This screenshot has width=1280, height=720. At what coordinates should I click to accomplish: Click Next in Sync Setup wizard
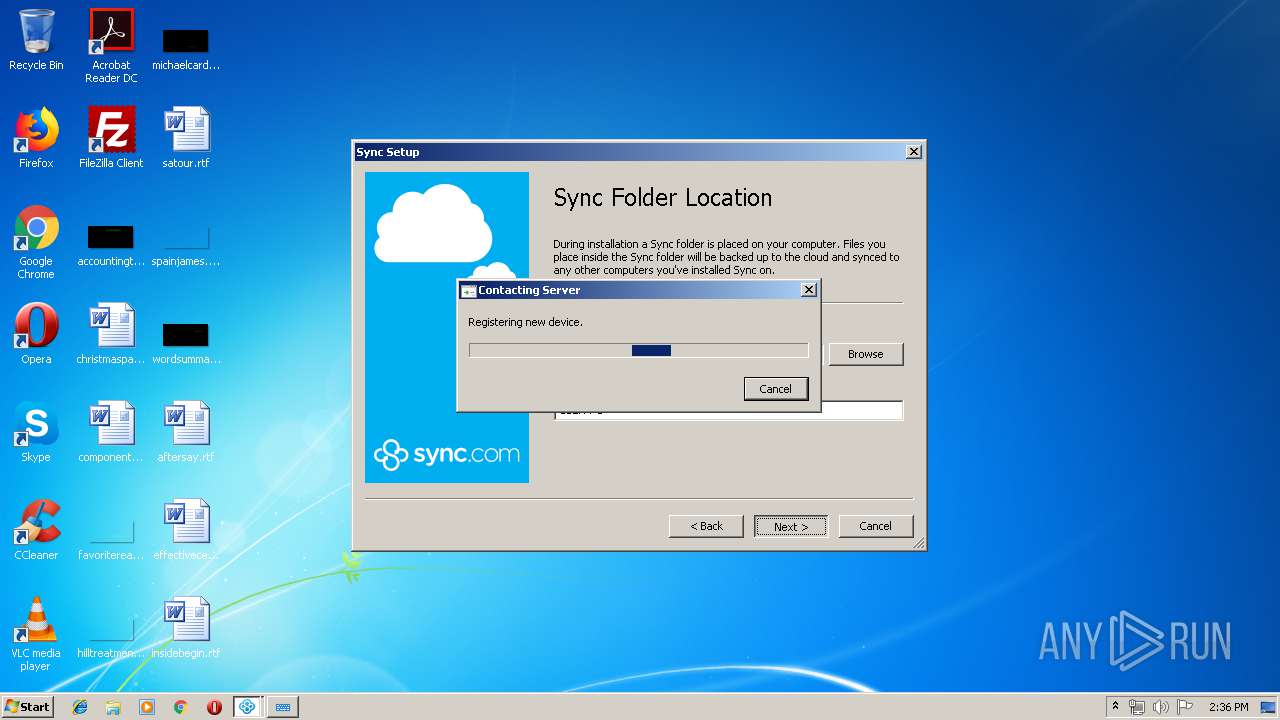(x=791, y=526)
